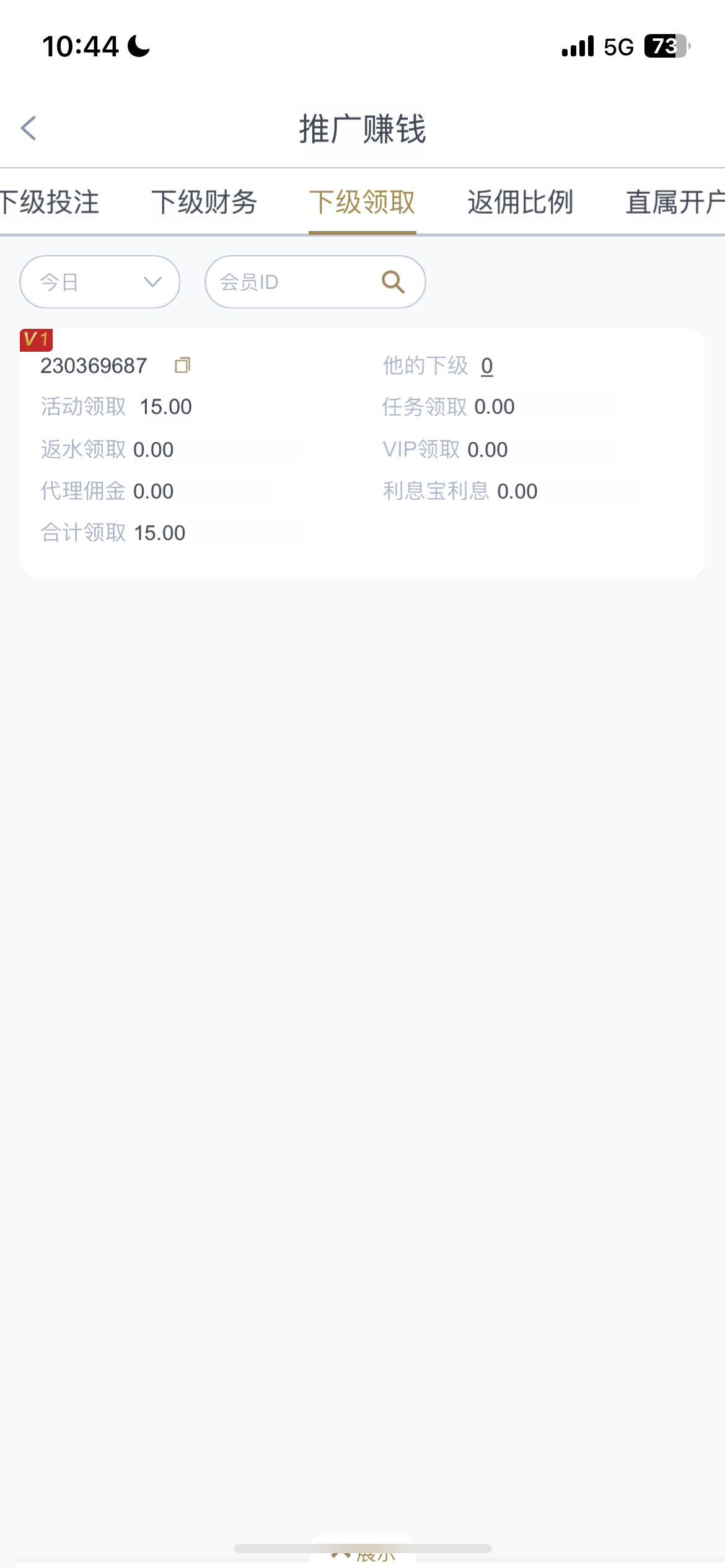This screenshot has width=725, height=1568.
Task: Go to the 直属开户 tab
Action: coord(674,203)
